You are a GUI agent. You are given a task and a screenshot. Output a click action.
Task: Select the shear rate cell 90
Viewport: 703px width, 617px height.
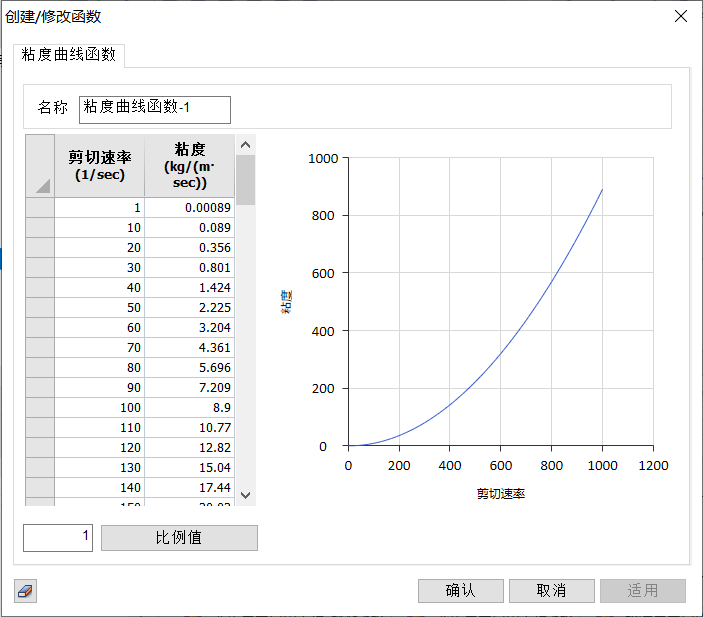point(100,387)
